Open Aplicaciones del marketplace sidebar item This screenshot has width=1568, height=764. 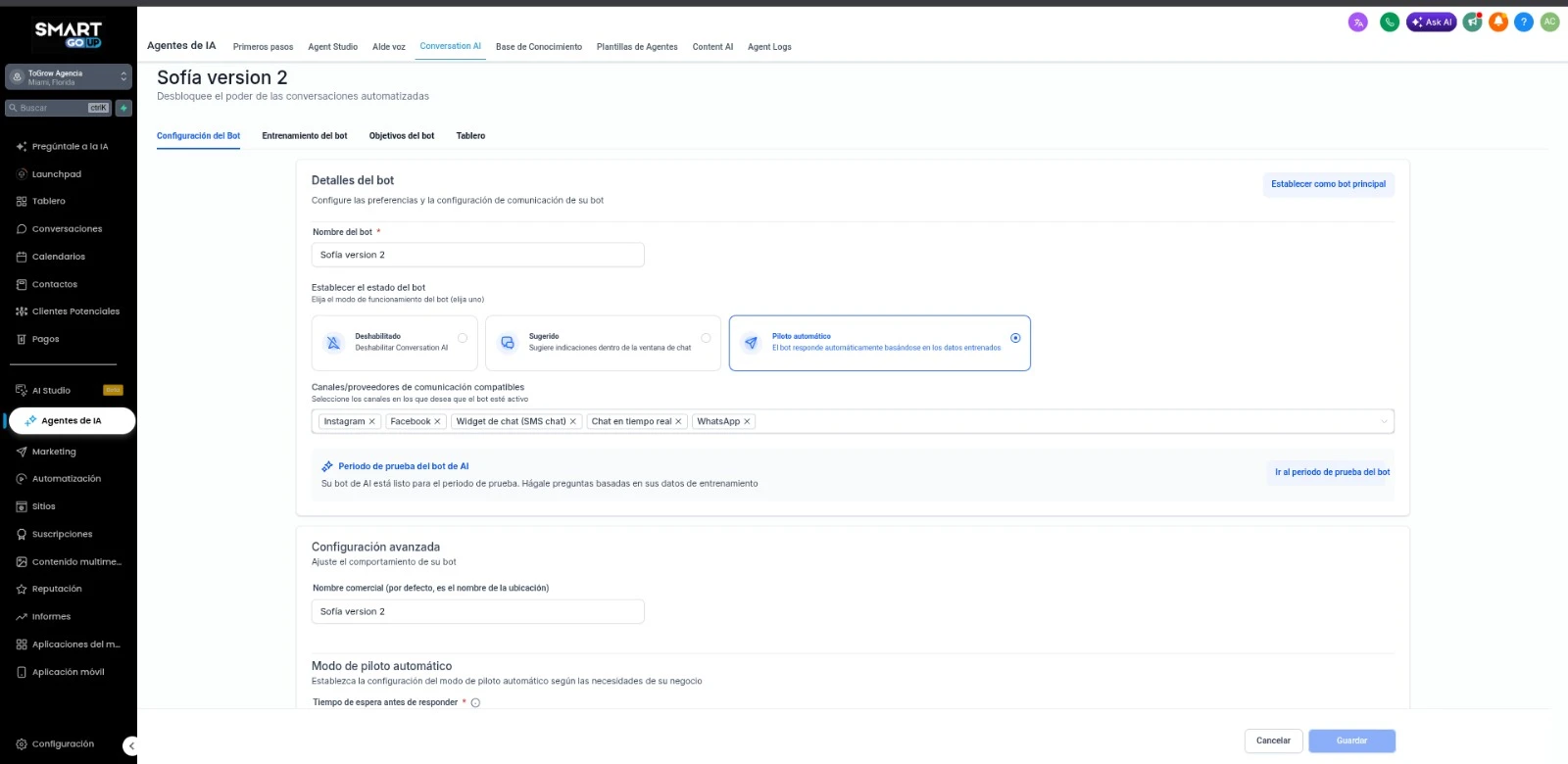click(x=69, y=645)
